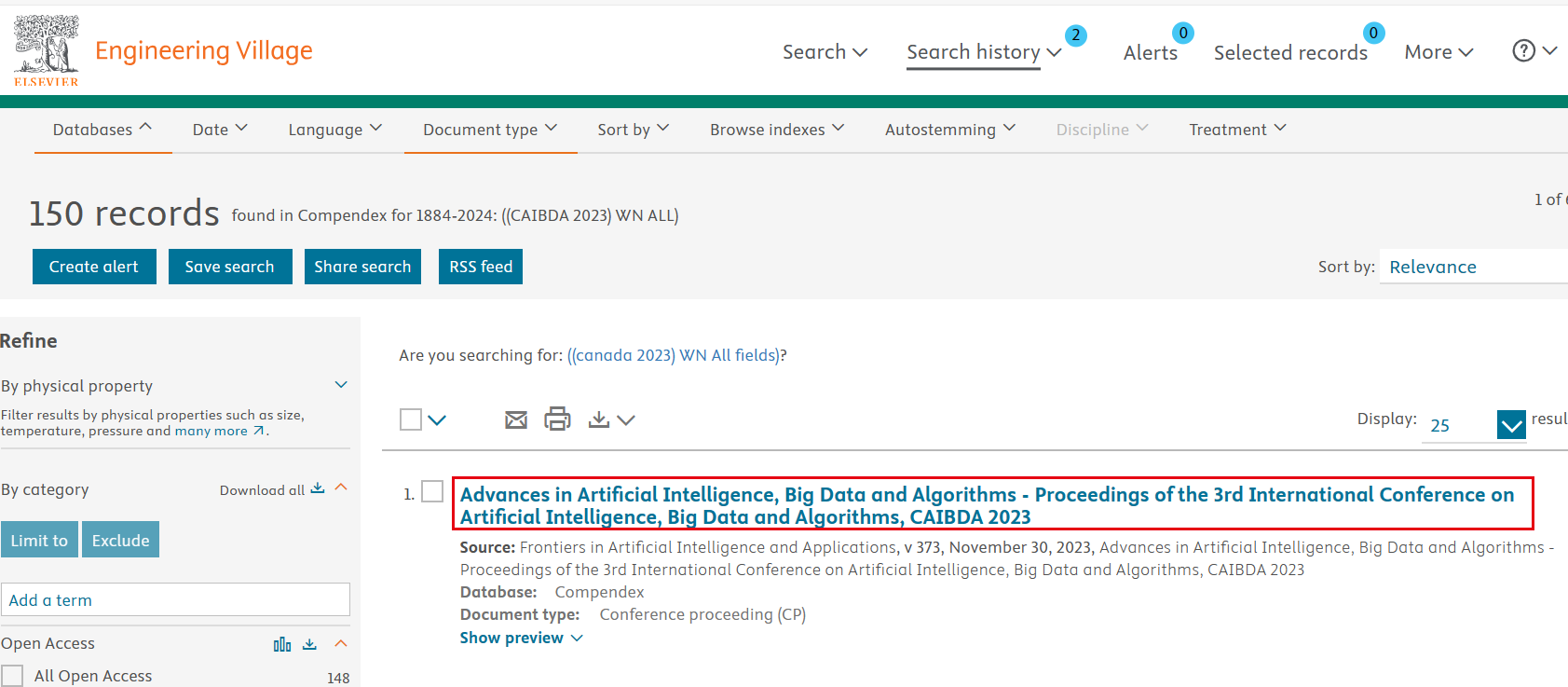The width and height of the screenshot is (1568, 687).
Task: Download selected records icon
Action: coord(599,419)
